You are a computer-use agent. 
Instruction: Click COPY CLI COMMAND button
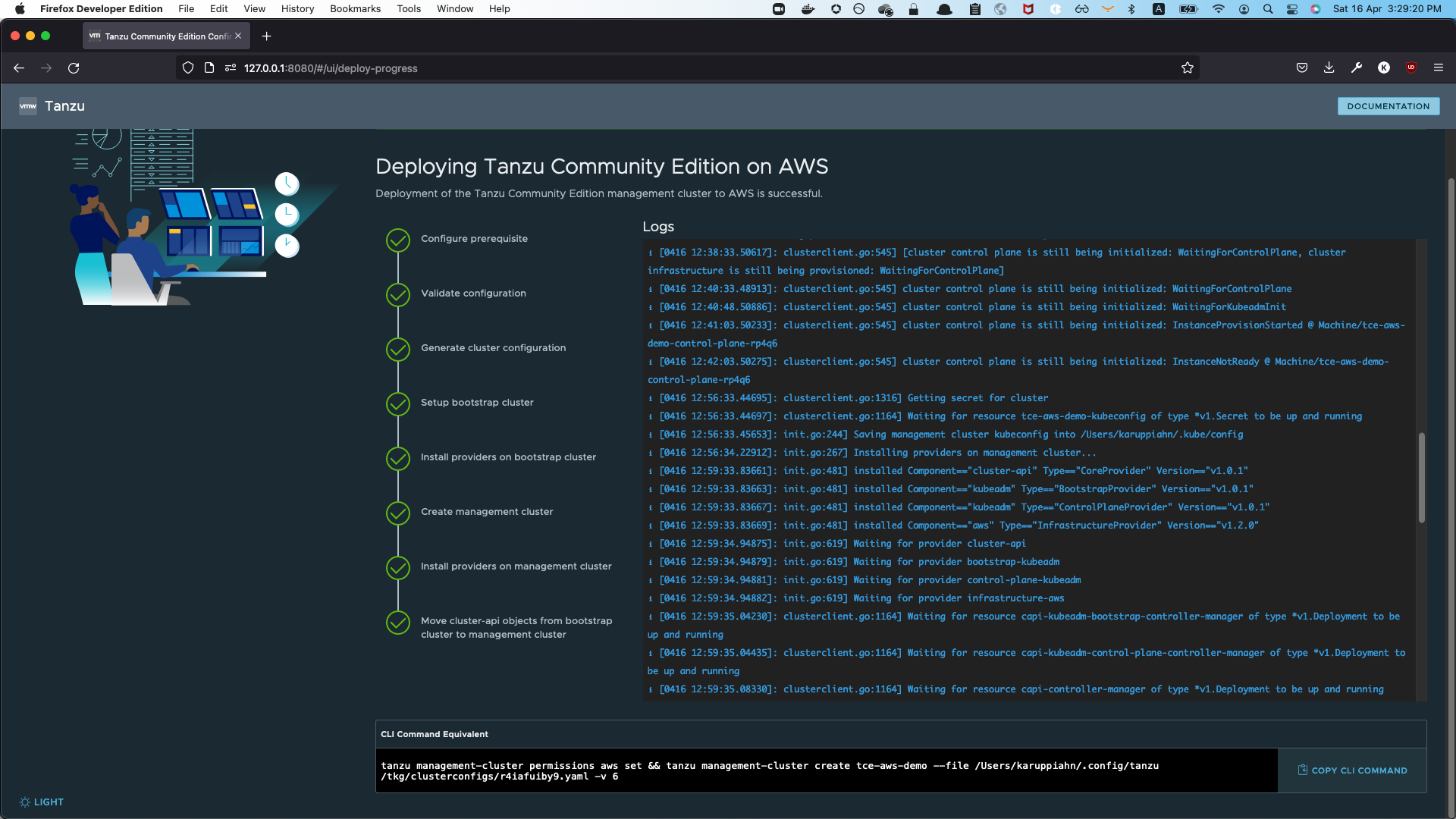pos(1352,770)
